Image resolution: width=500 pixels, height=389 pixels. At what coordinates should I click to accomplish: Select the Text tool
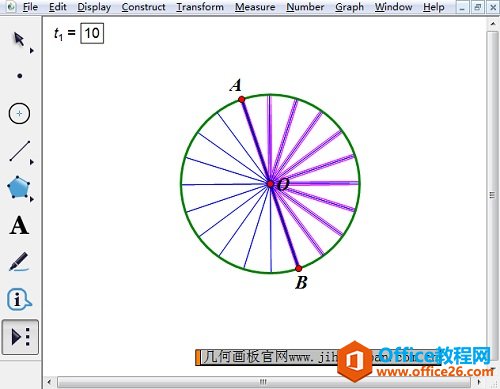(x=19, y=225)
